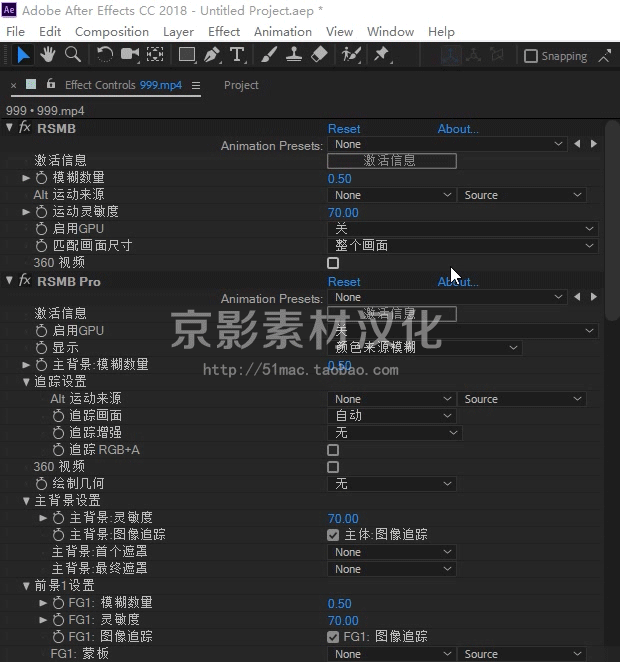
Task: Select the Roto Brush tool
Action: pos(351,55)
